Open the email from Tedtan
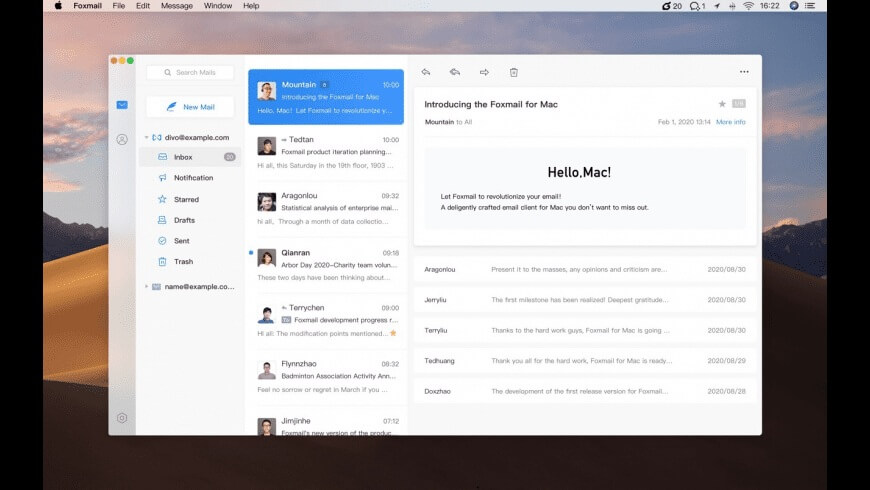Image resolution: width=870 pixels, height=490 pixels. [326, 153]
